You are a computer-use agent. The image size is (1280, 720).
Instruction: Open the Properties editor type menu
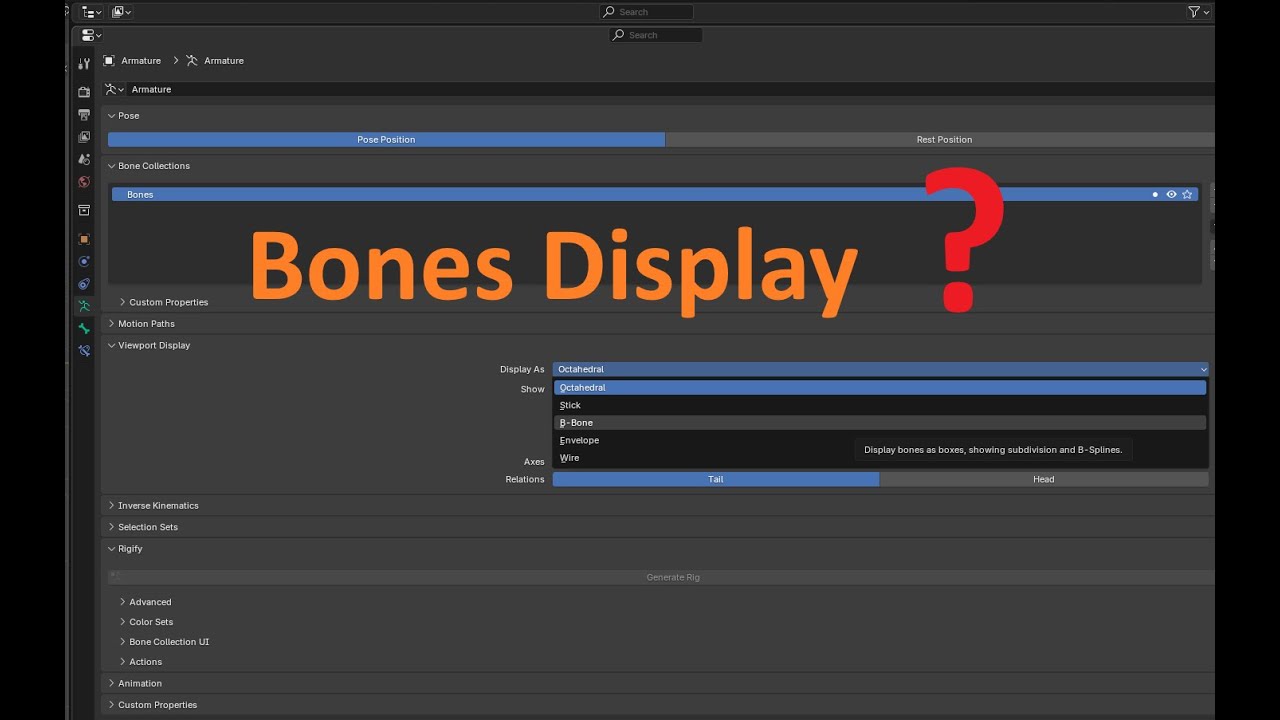[x=91, y=35]
